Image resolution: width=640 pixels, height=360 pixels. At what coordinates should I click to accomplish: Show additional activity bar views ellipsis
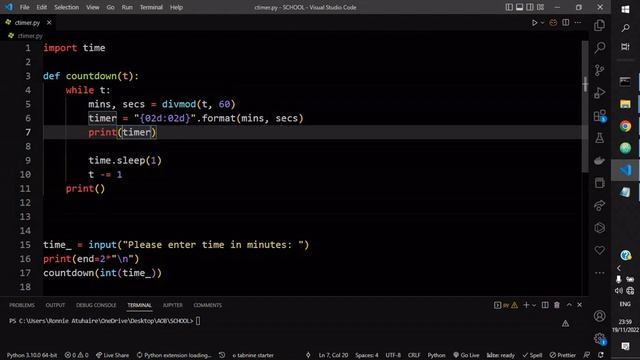(600, 273)
